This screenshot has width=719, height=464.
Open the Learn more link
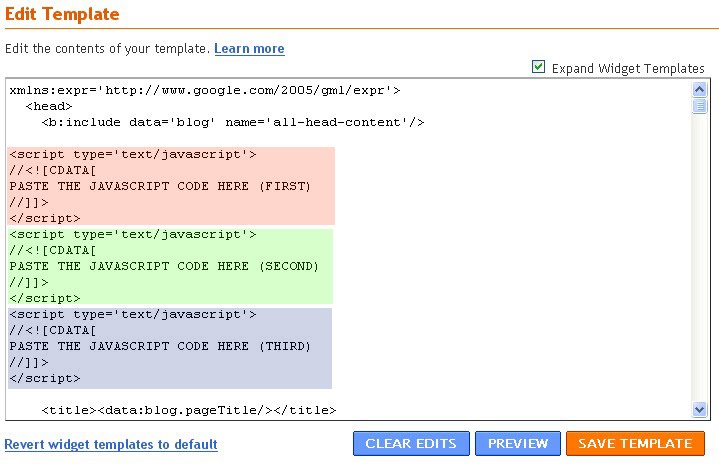pyautogui.click(x=249, y=48)
